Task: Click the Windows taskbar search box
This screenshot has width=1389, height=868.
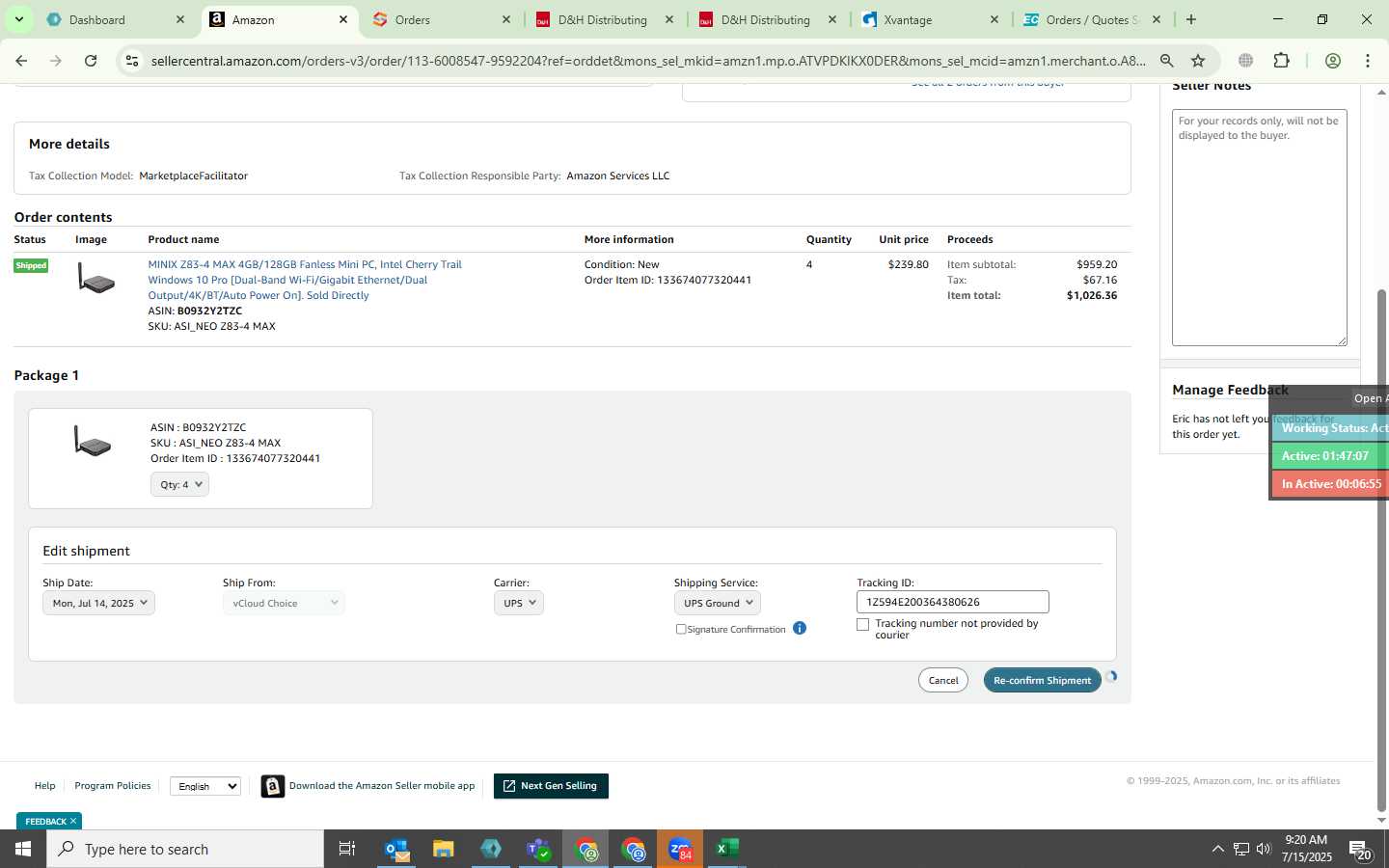Action: coord(185,849)
